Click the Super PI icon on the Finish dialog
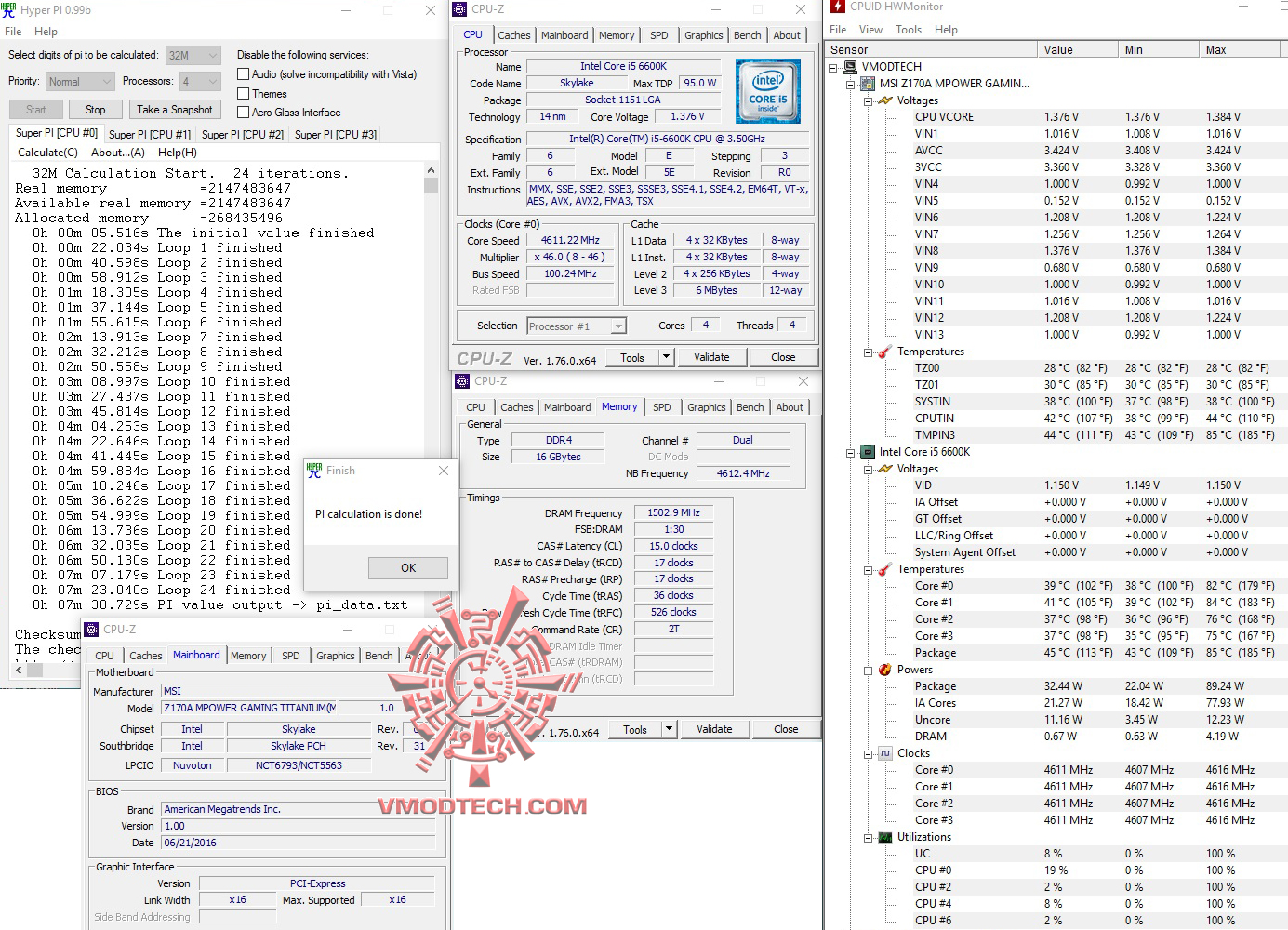Screen dimensions: 1288x930 coord(314,470)
